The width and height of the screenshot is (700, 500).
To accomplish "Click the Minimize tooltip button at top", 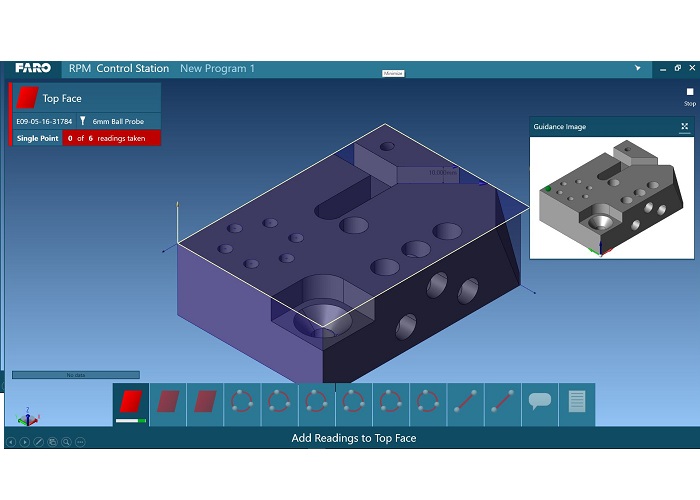I will point(393,73).
